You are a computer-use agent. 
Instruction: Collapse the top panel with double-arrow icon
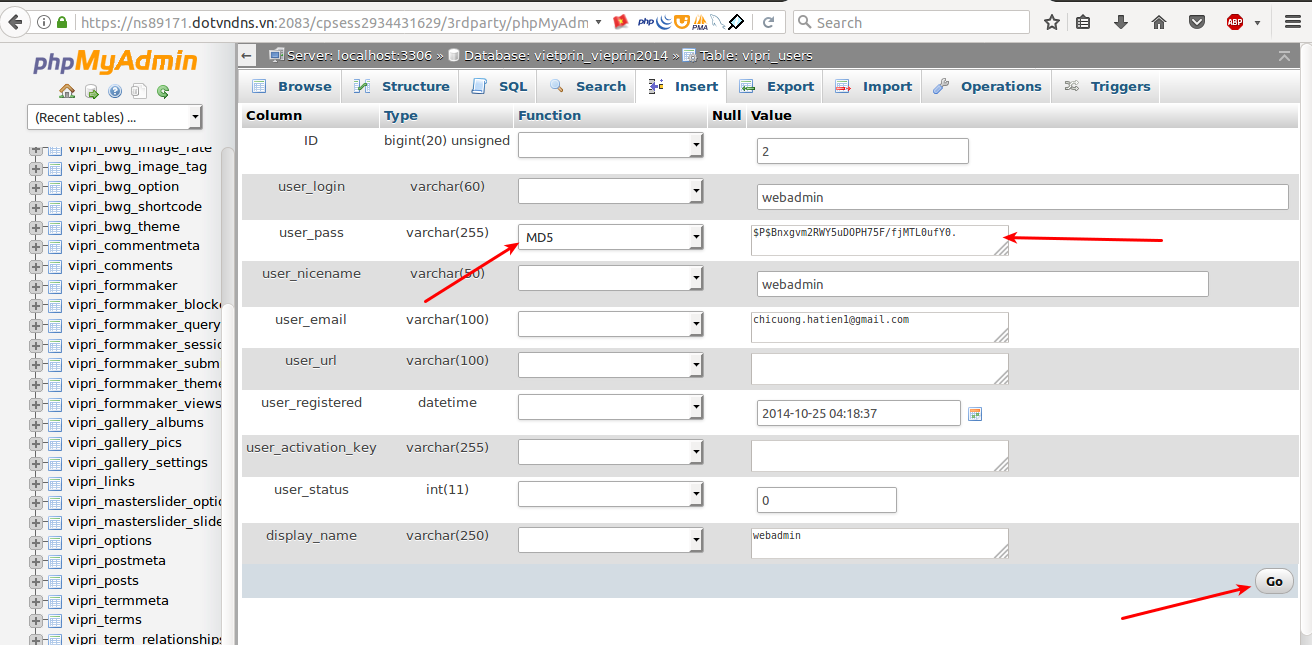[1285, 55]
